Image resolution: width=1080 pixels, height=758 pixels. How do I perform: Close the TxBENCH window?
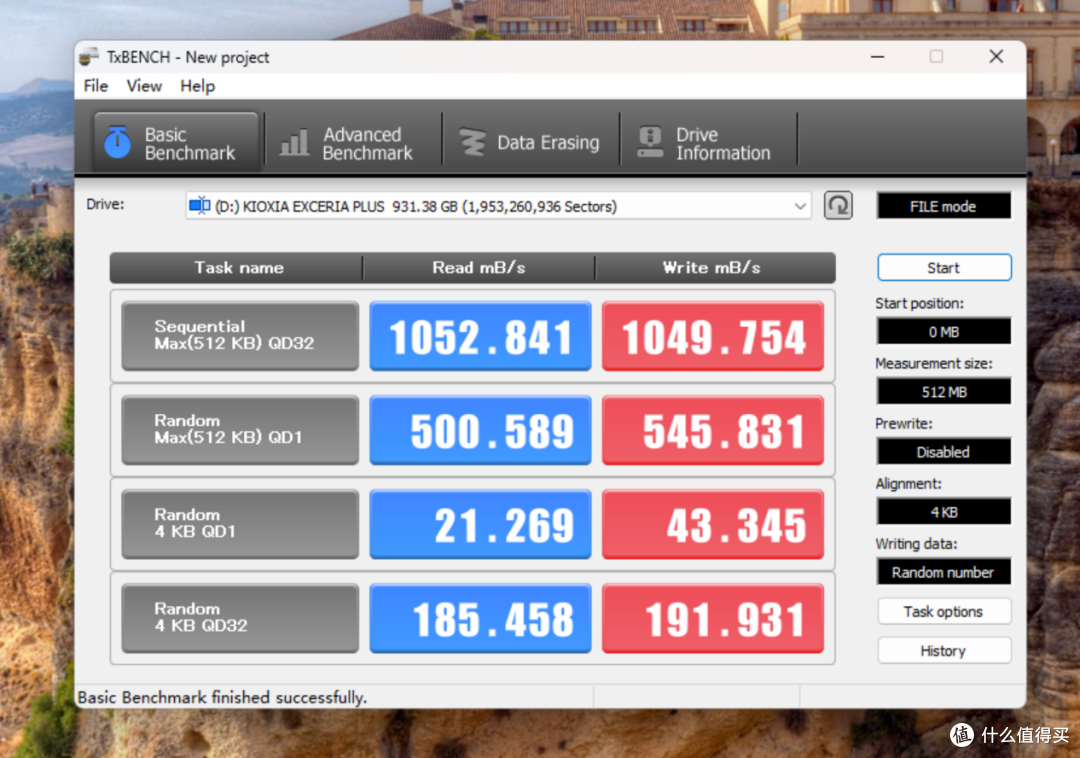996,57
